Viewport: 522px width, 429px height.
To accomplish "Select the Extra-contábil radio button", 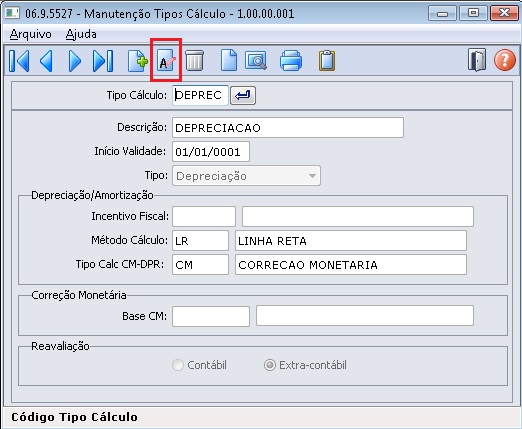I will coord(270,365).
